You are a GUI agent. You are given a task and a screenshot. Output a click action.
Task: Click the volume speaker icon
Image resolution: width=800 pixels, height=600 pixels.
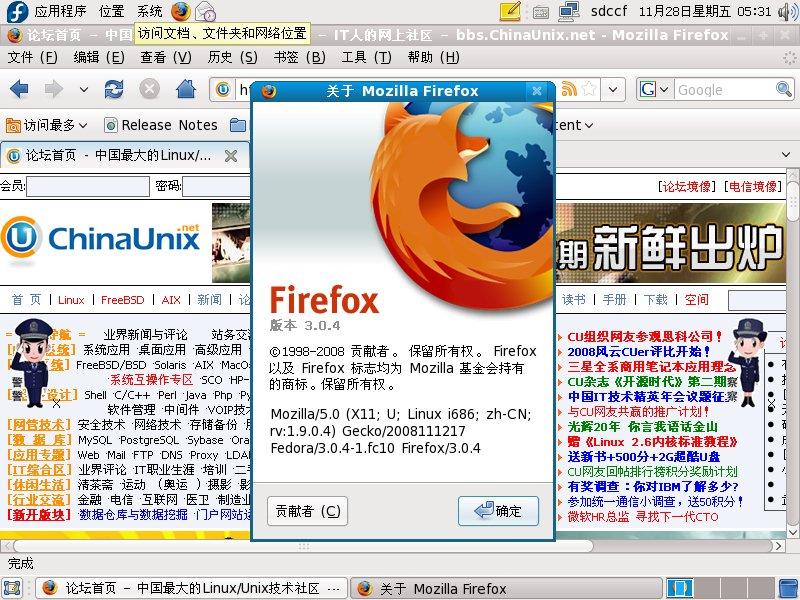[x=788, y=11]
